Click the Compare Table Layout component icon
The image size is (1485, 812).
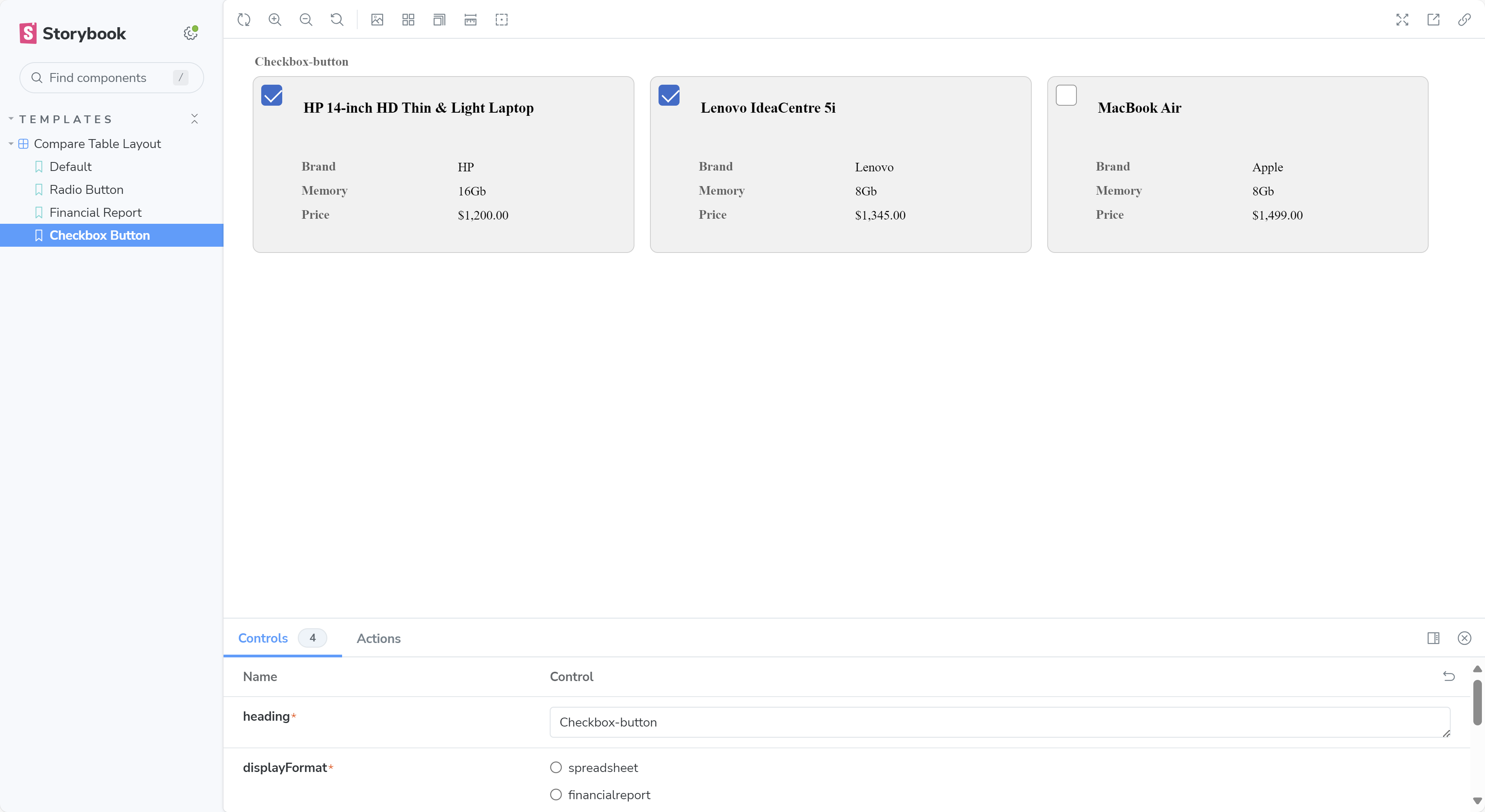24,144
